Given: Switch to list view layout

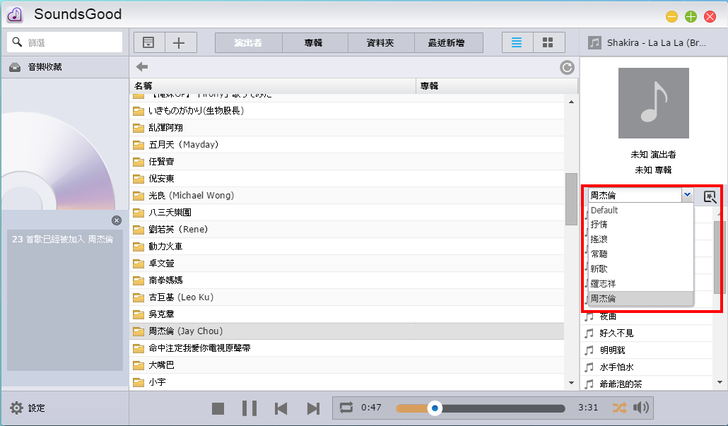Looking at the screenshot, I should [x=516, y=42].
